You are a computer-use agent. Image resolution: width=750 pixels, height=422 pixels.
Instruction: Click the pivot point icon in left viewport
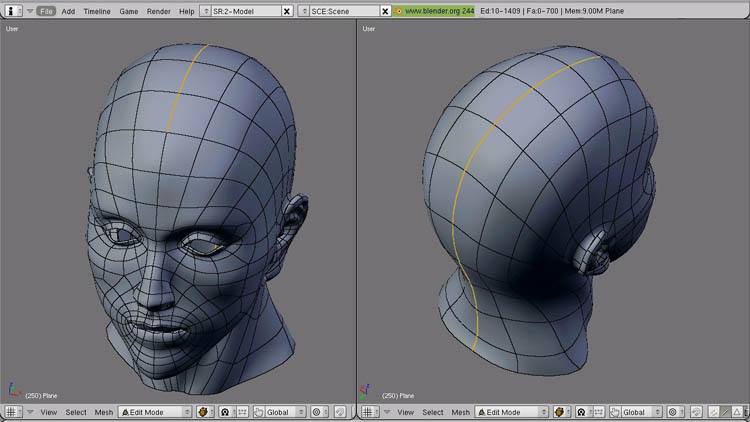click(225, 412)
